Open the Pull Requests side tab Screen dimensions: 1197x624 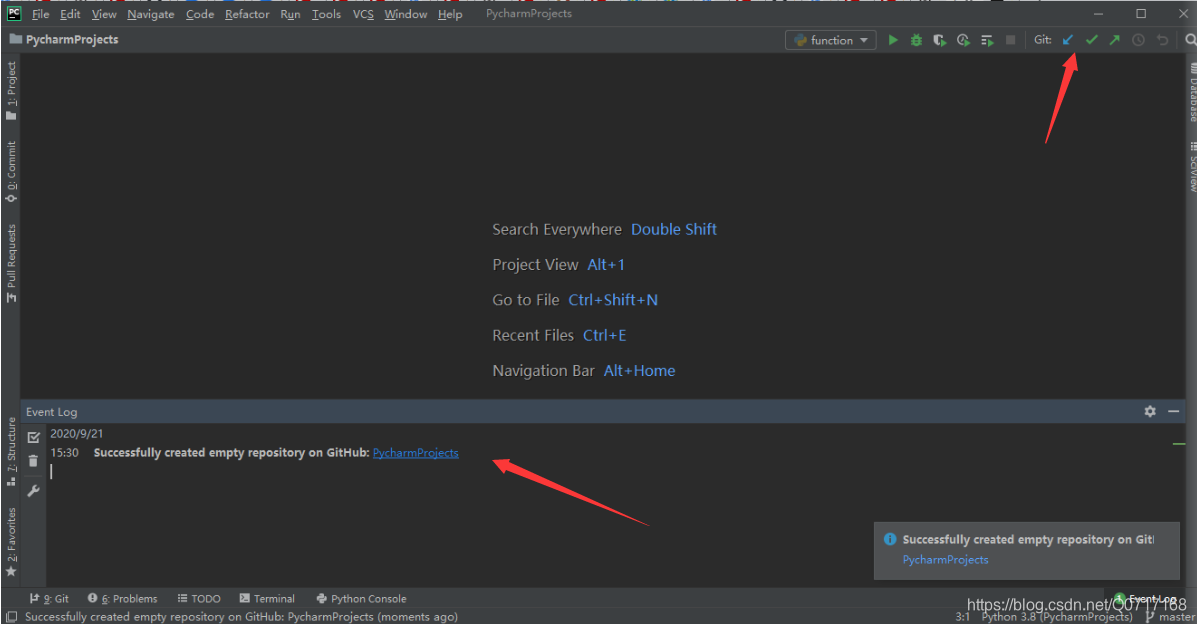coord(11,263)
